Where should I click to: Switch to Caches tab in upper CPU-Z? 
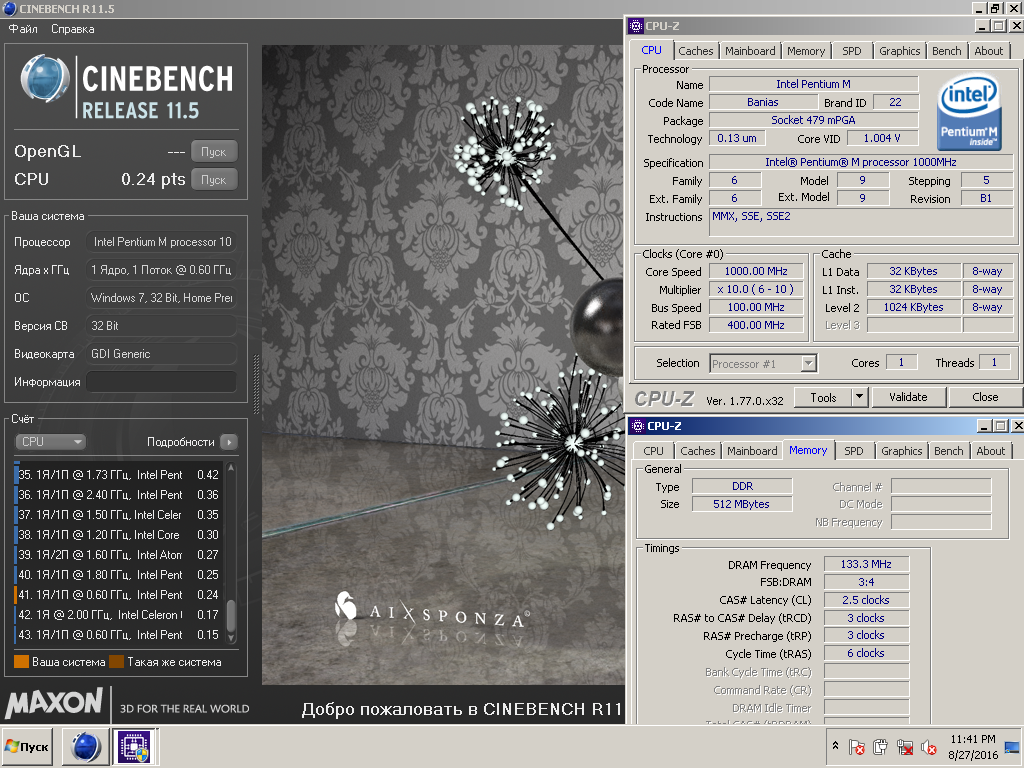pyautogui.click(x=696, y=51)
